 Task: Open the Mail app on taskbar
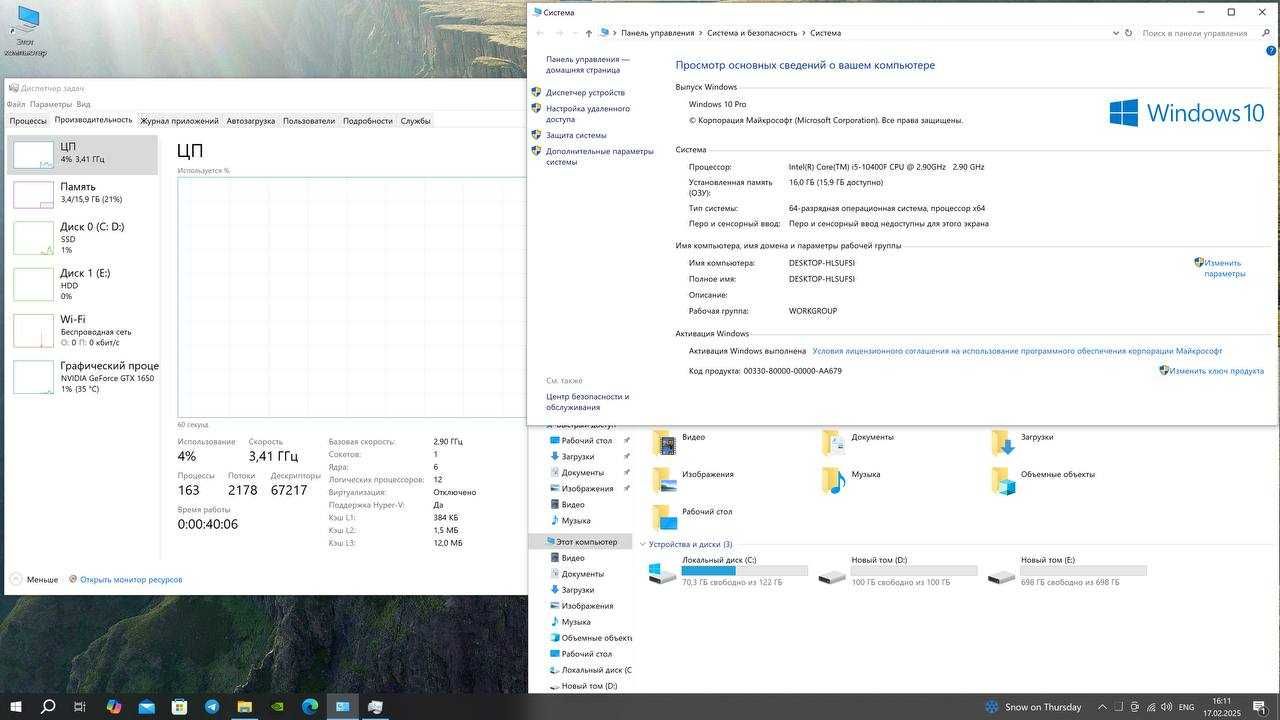click(146, 706)
